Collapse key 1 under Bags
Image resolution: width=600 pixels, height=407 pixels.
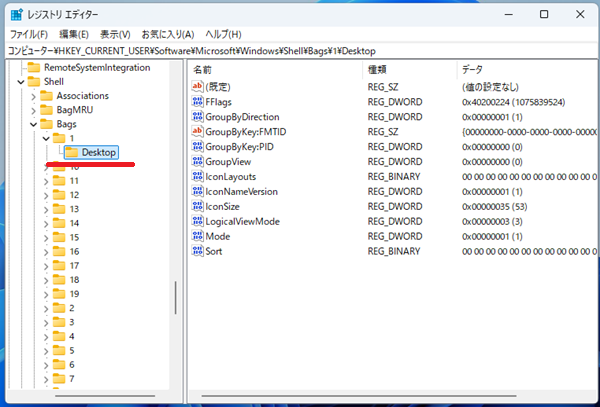click(46, 138)
